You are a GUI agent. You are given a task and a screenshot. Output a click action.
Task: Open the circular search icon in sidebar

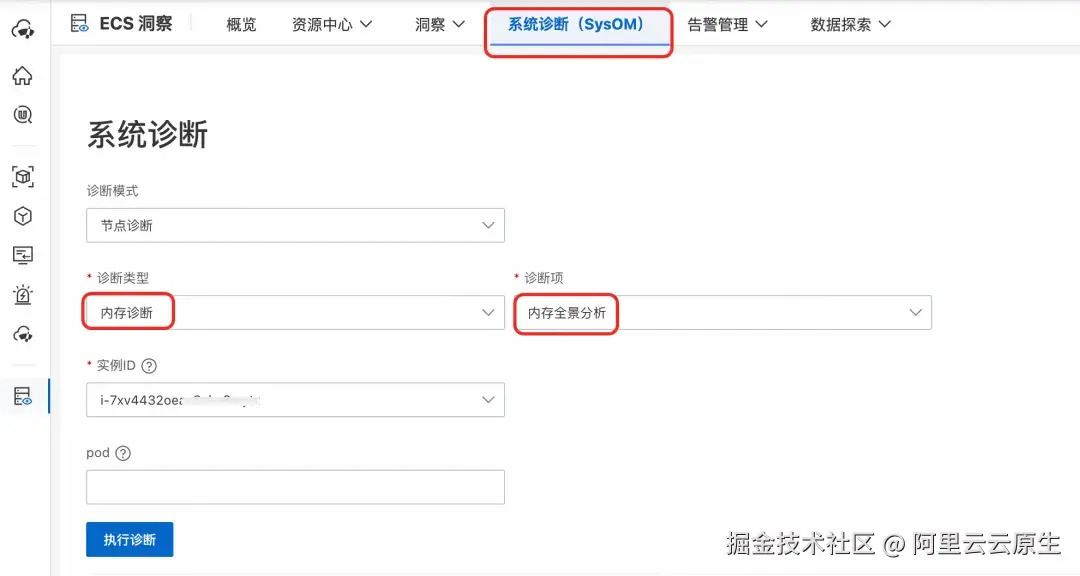coord(22,115)
